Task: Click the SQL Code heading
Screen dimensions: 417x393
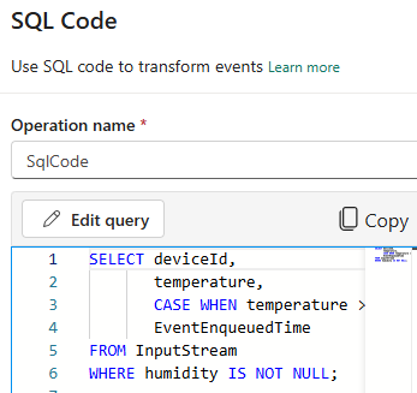Action: click(64, 21)
